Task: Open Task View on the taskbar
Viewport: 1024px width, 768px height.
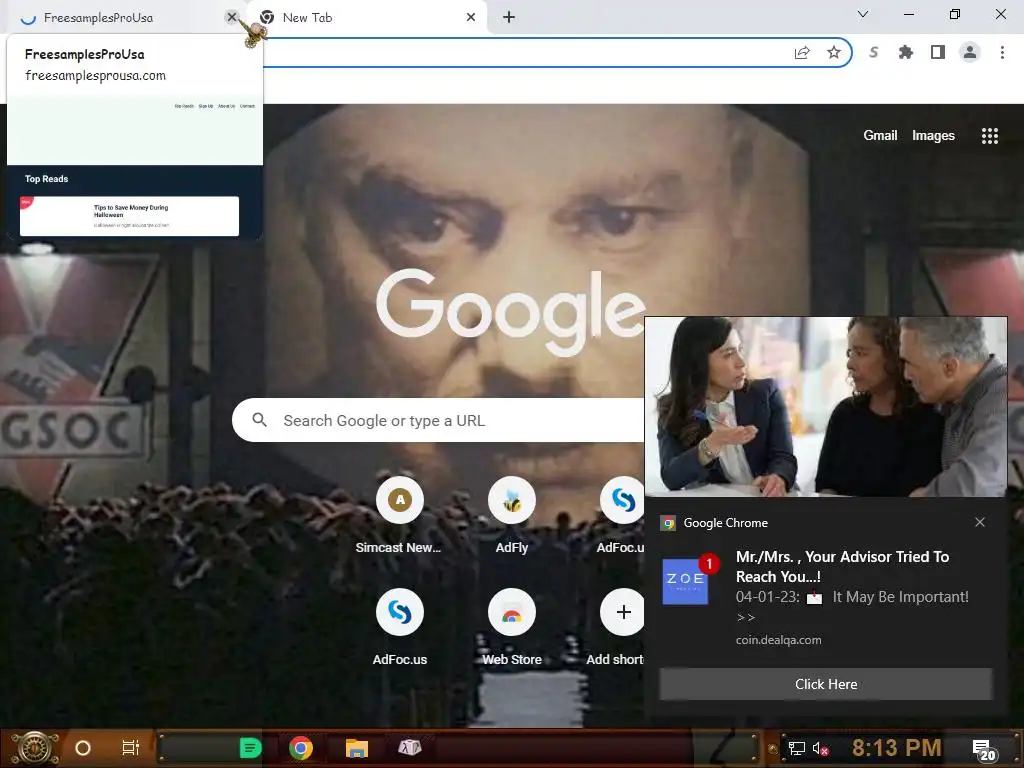Action: (131, 748)
